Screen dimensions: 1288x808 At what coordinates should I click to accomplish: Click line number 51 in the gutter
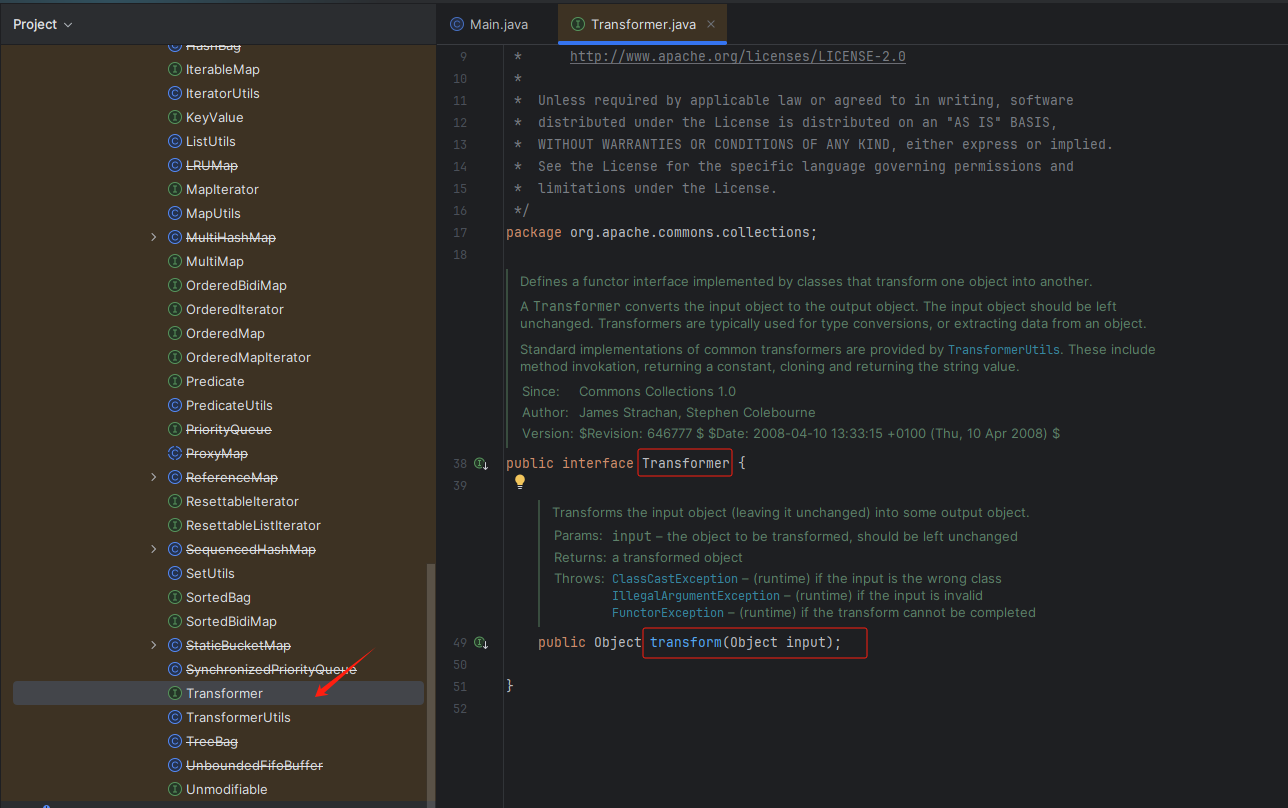pyautogui.click(x=460, y=687)
